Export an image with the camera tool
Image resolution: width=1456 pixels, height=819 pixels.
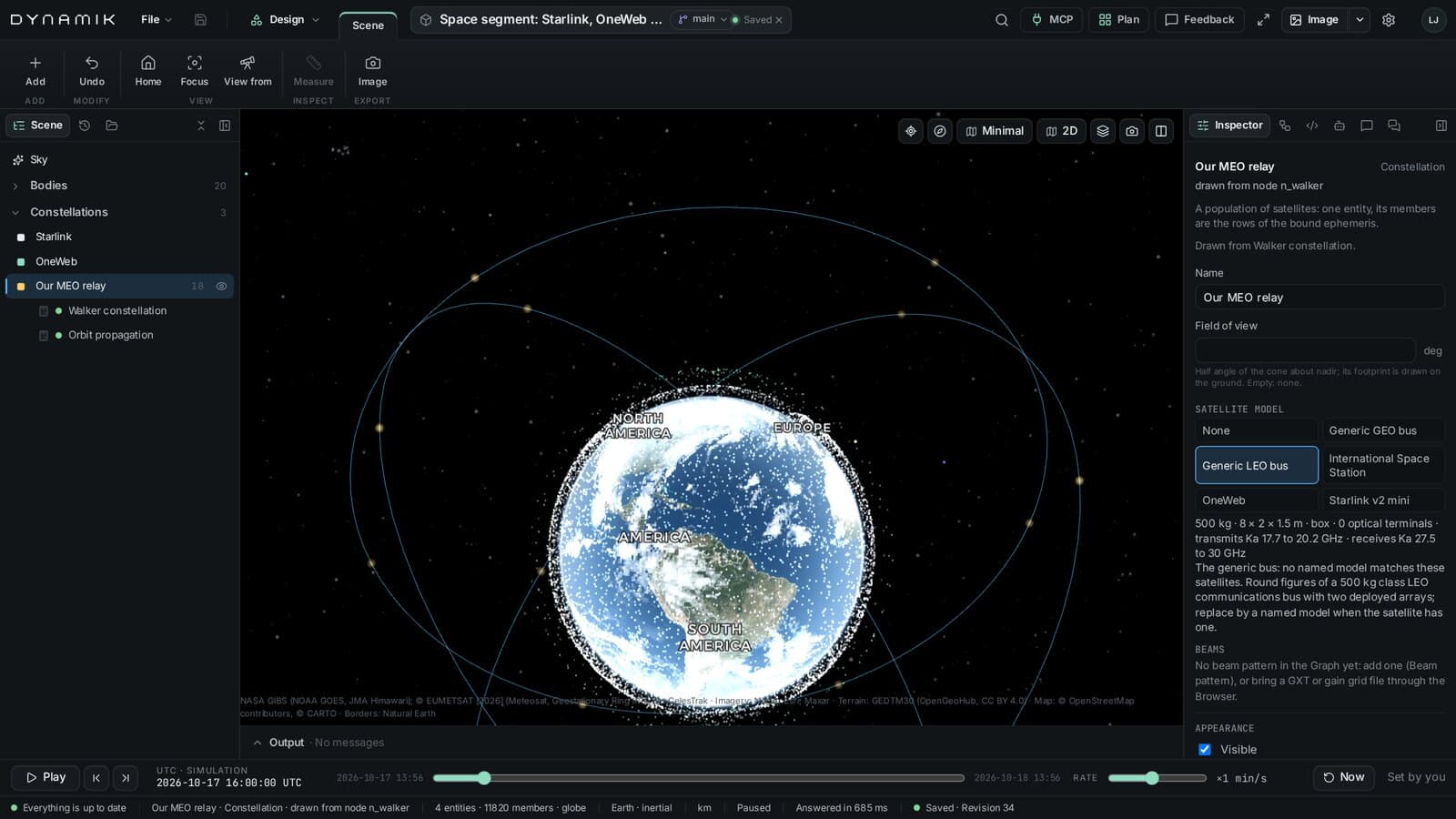point(372,71)
